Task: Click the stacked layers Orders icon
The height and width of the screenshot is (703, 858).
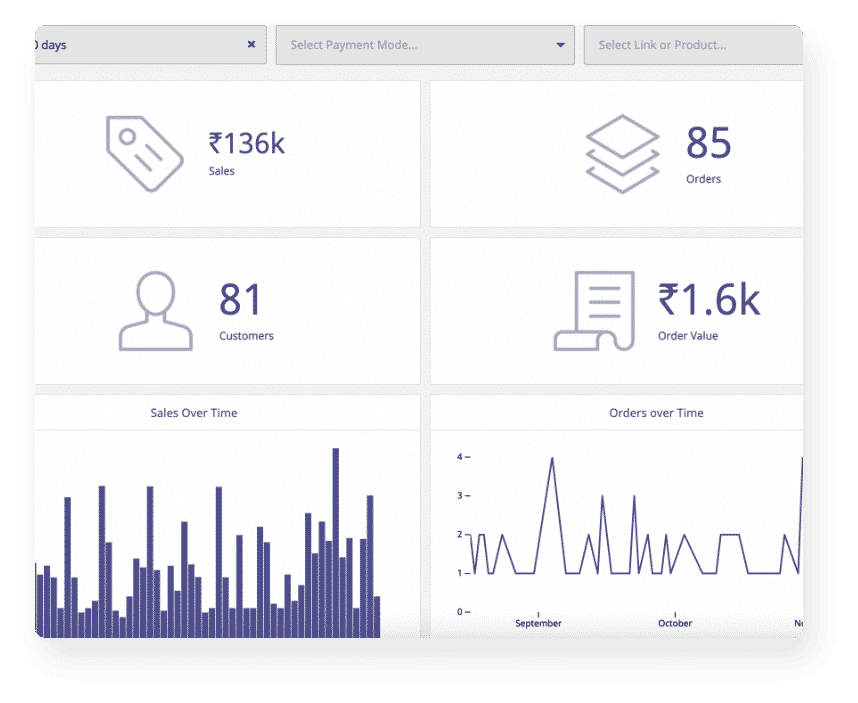Action: coord(622,153)
